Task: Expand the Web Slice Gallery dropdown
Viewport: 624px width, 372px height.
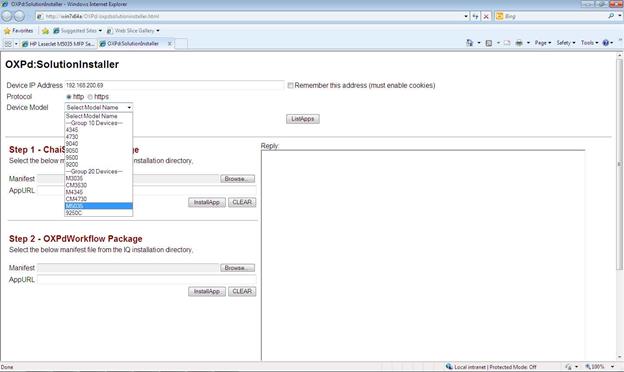Action: tap(158, 31)
